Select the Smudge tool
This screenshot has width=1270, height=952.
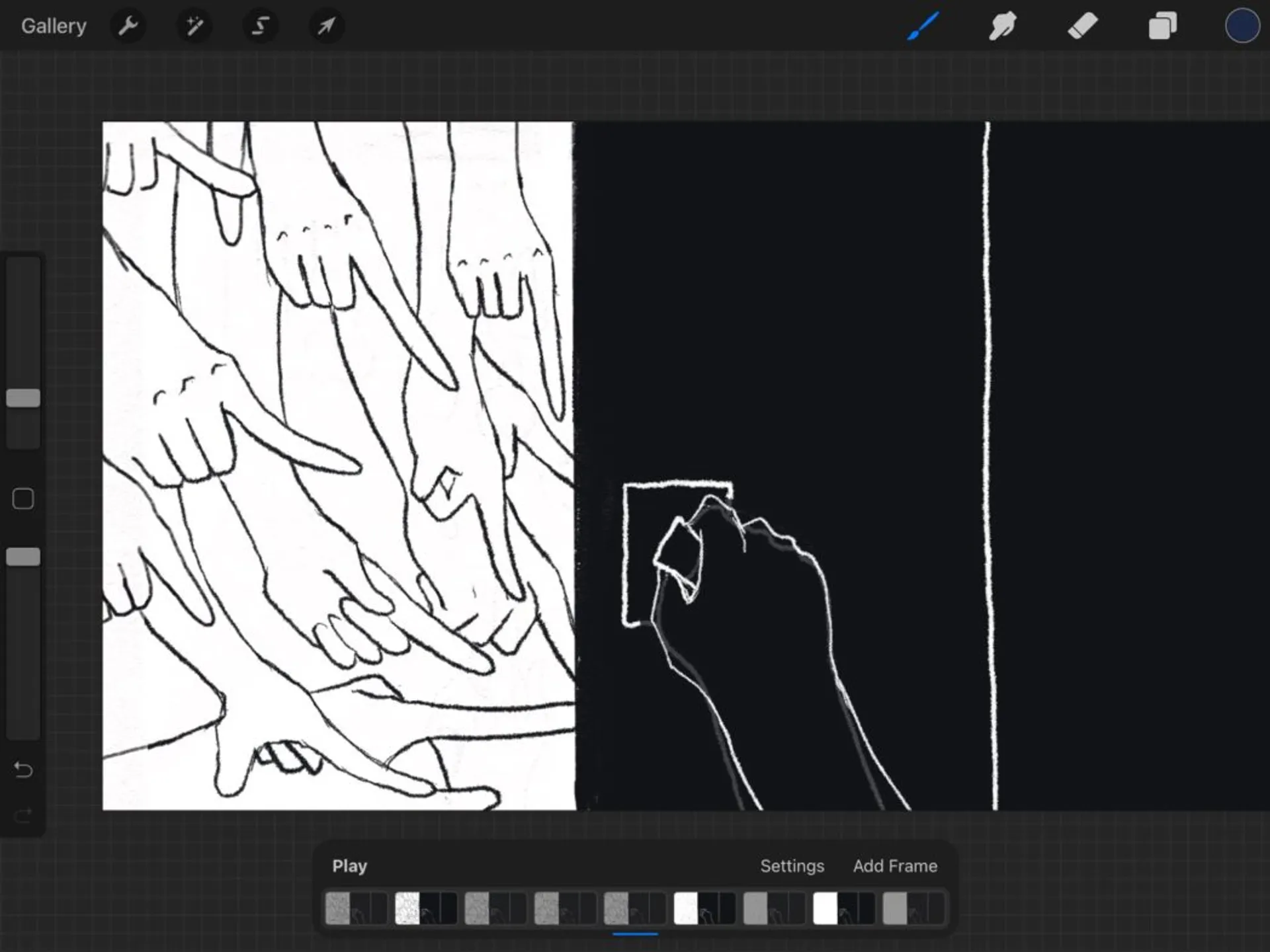[x=1003, y=26]
